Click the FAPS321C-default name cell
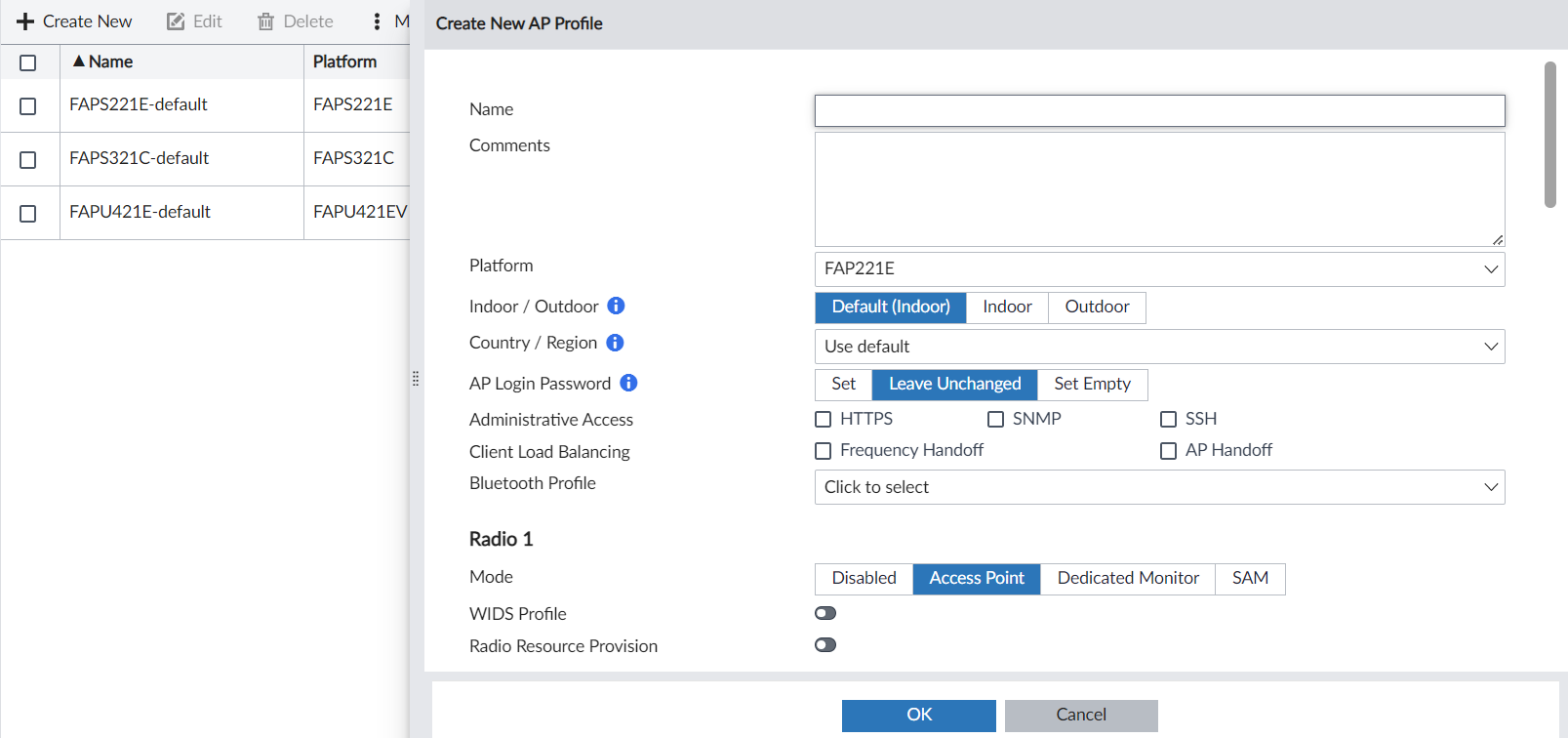 [x=181, y=159]
